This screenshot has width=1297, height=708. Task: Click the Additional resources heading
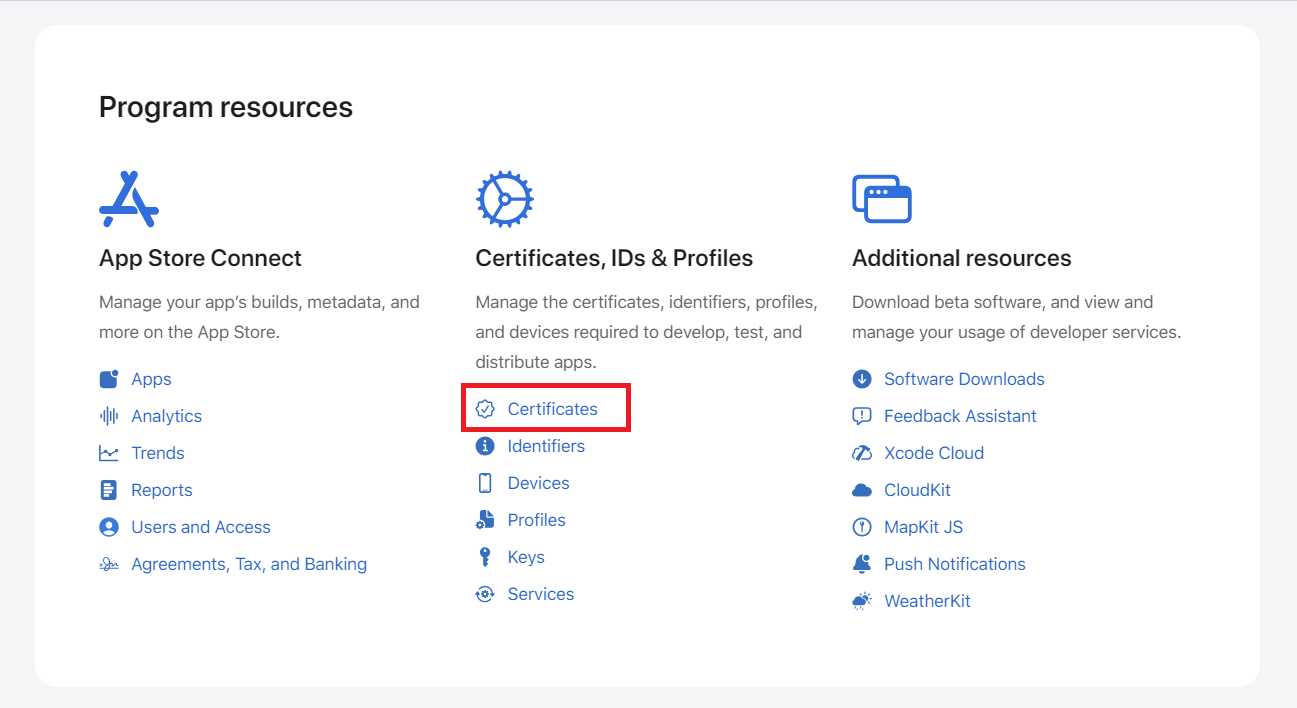962,258
